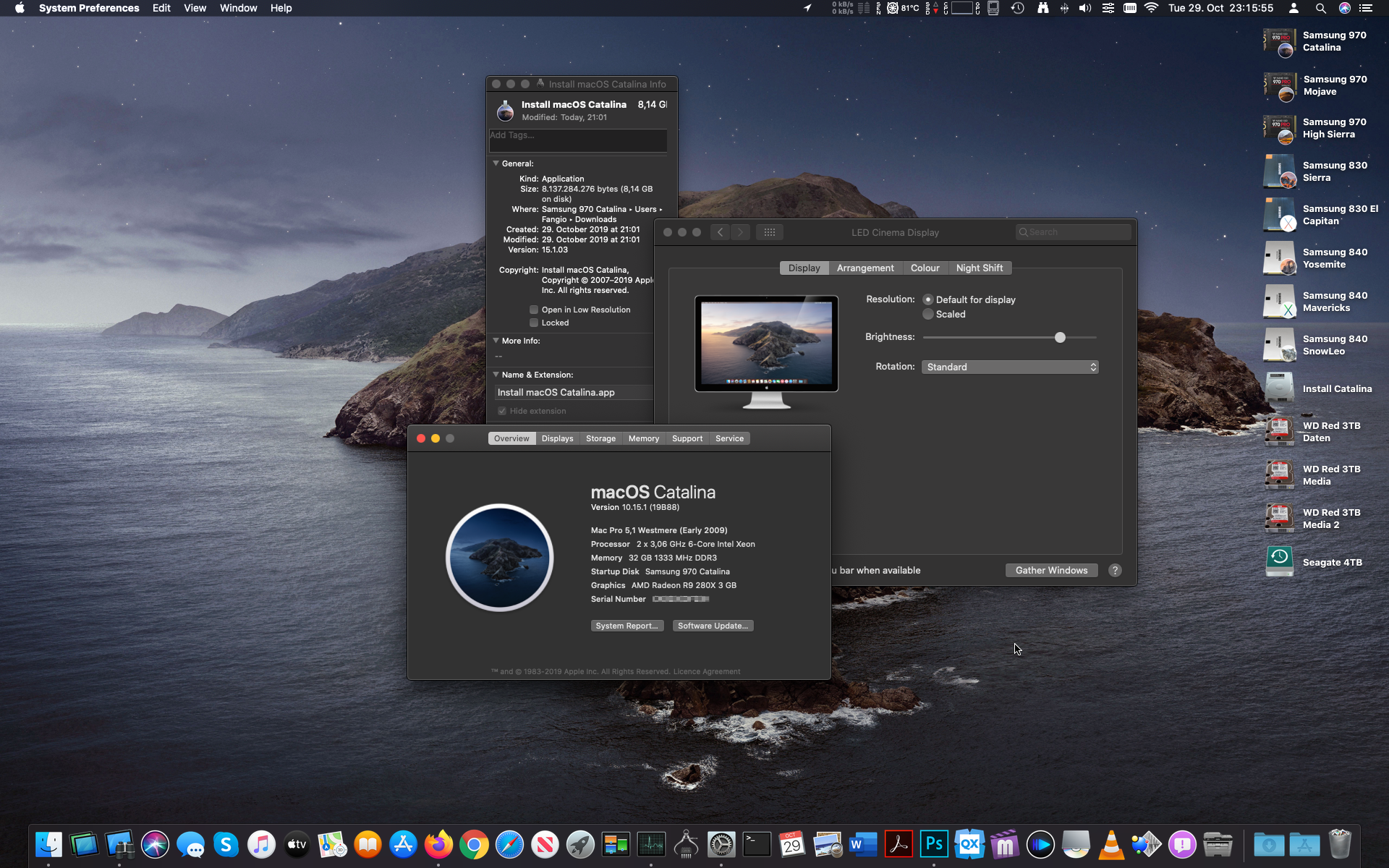Toggle Hide extension checkbox
The image size is (1389, 868).
tap(502, 411)
